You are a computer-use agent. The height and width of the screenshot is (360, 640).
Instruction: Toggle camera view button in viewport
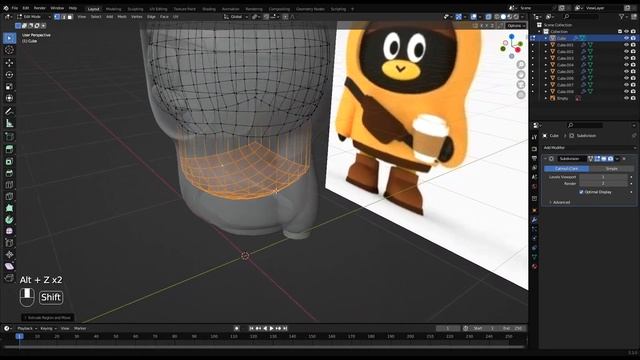click(521, 84)
